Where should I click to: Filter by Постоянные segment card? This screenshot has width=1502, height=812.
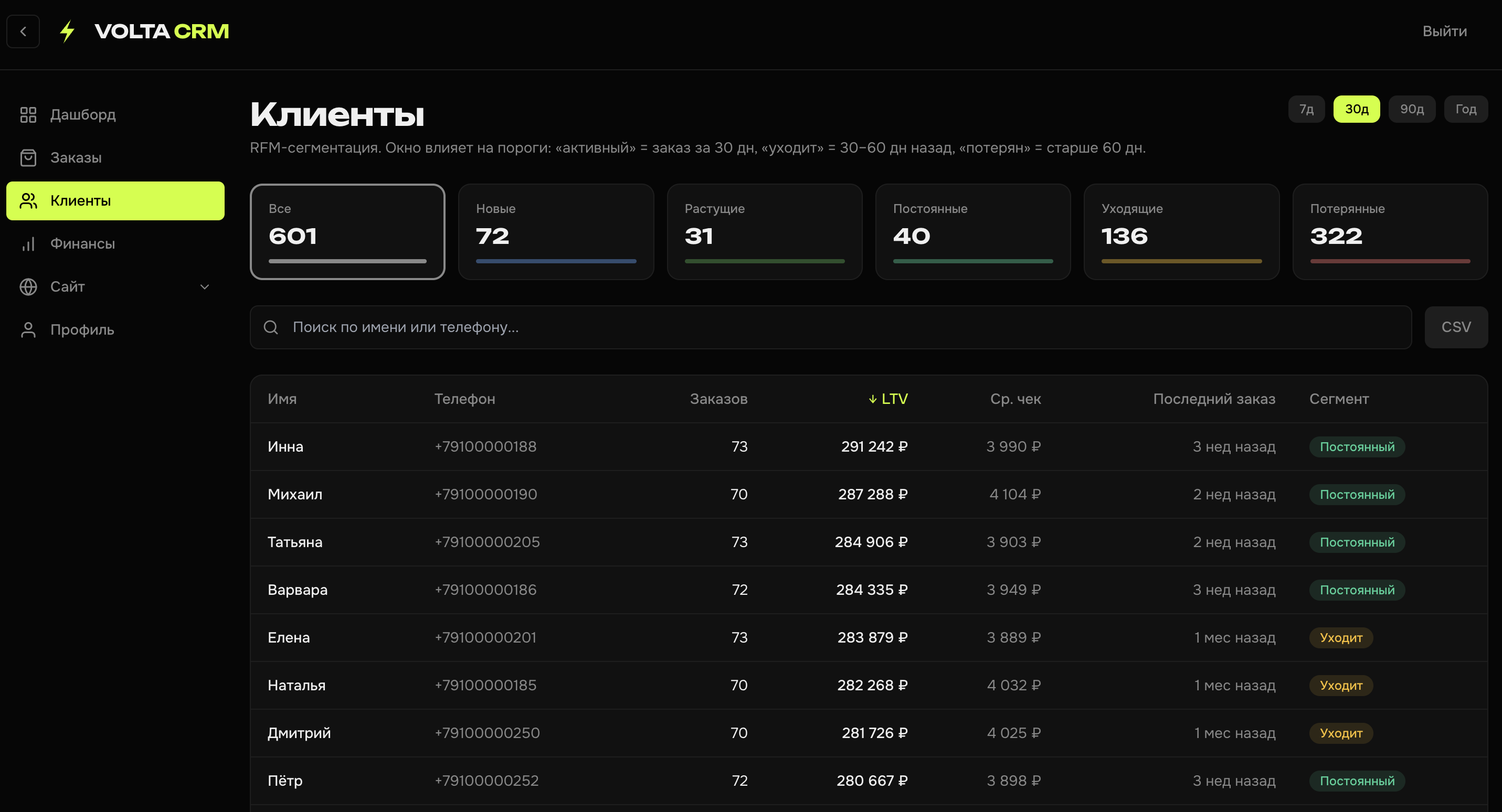click(972, 232)
